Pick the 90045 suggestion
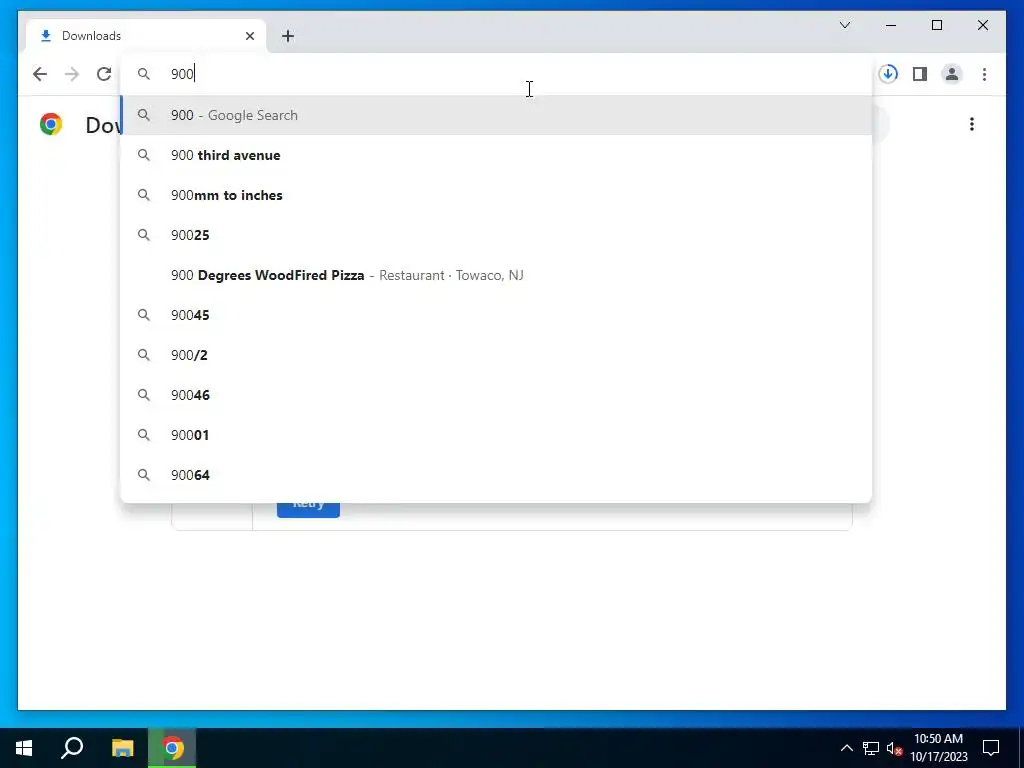 pos(496,315)
